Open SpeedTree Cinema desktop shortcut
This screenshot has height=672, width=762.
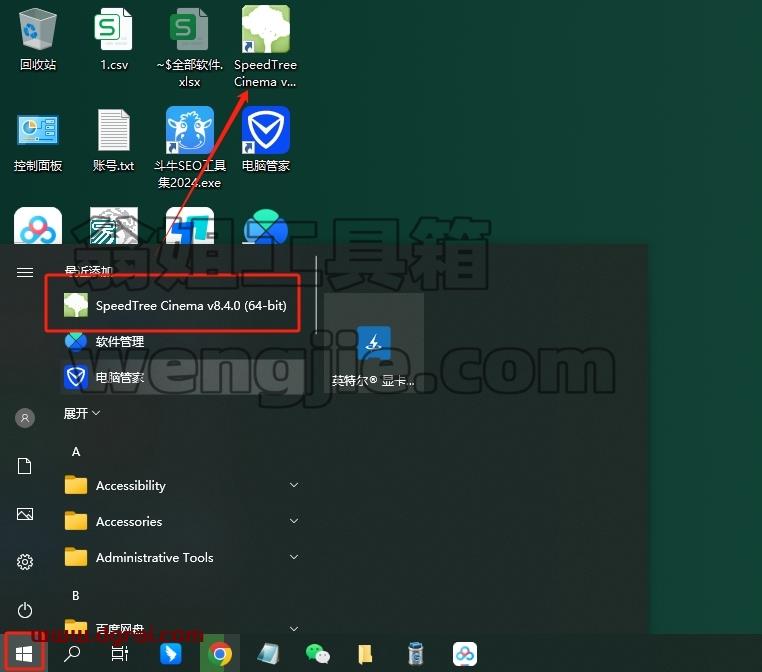[x=265, y=46]
